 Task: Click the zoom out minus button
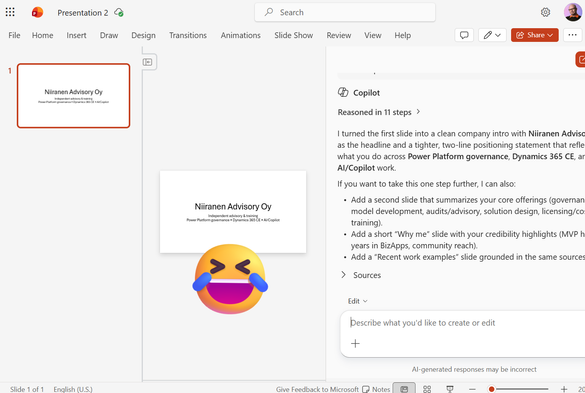click(472, 389)
